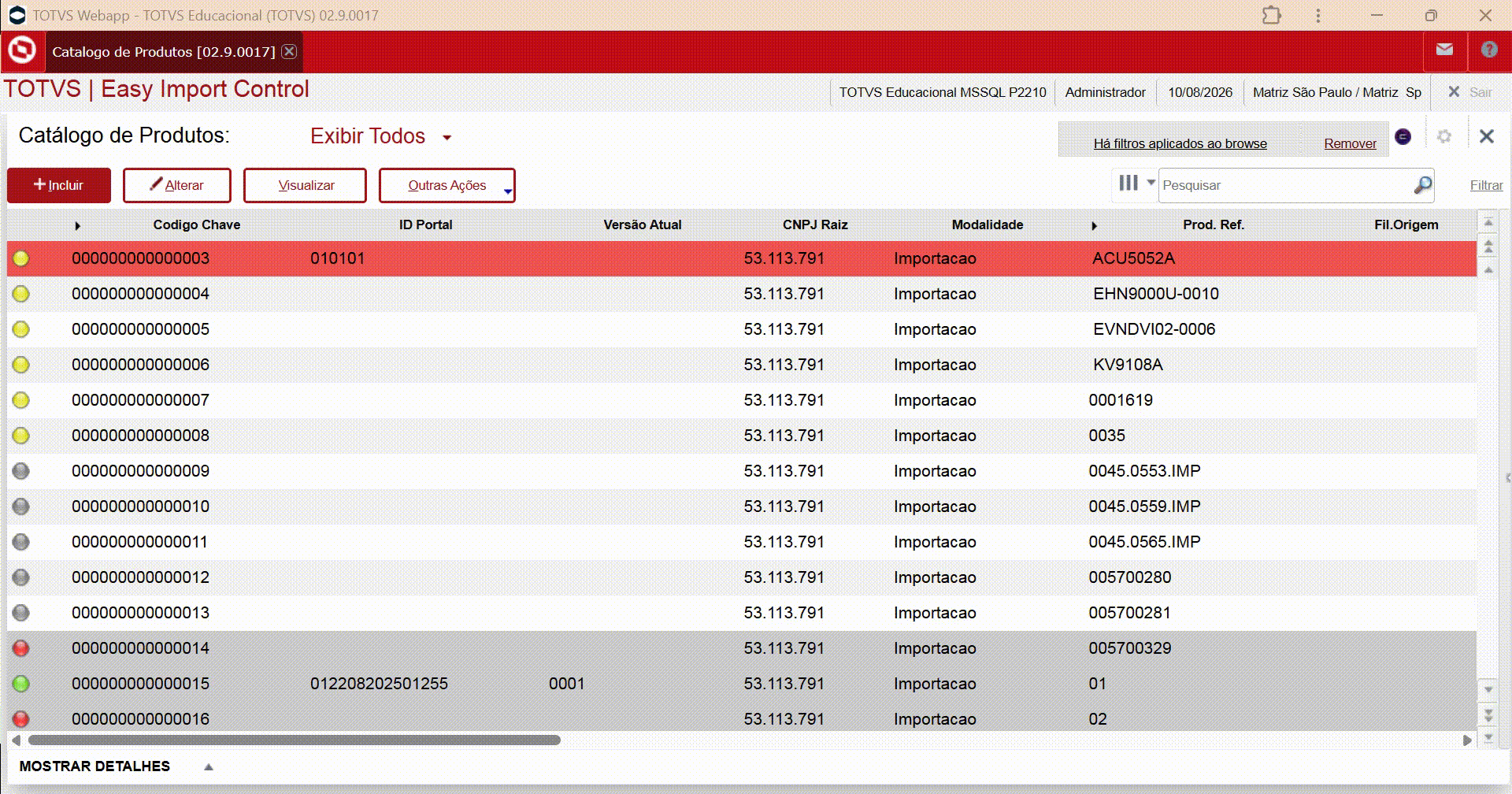Open the webapp three-dot menu
Image resolution: width=1512 pixels, height=794 pixels.
click(x=1318, y=16)
